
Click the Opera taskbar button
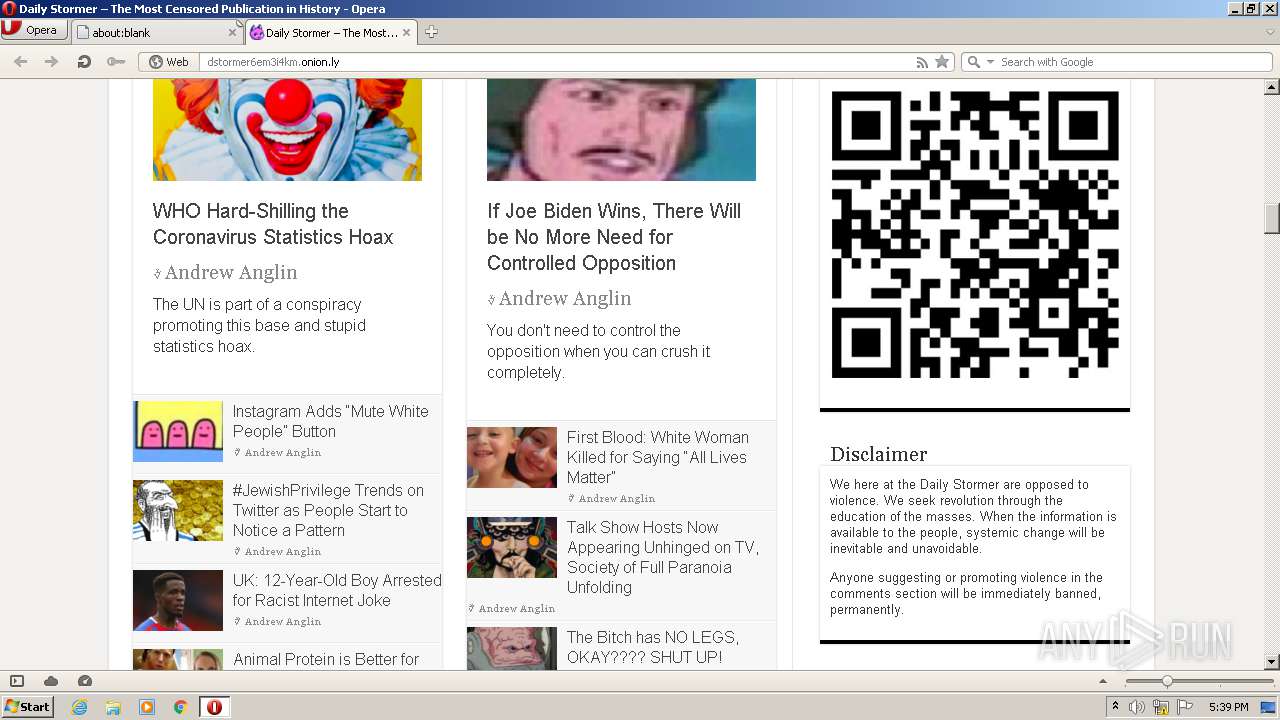click(x=214, y=707)
